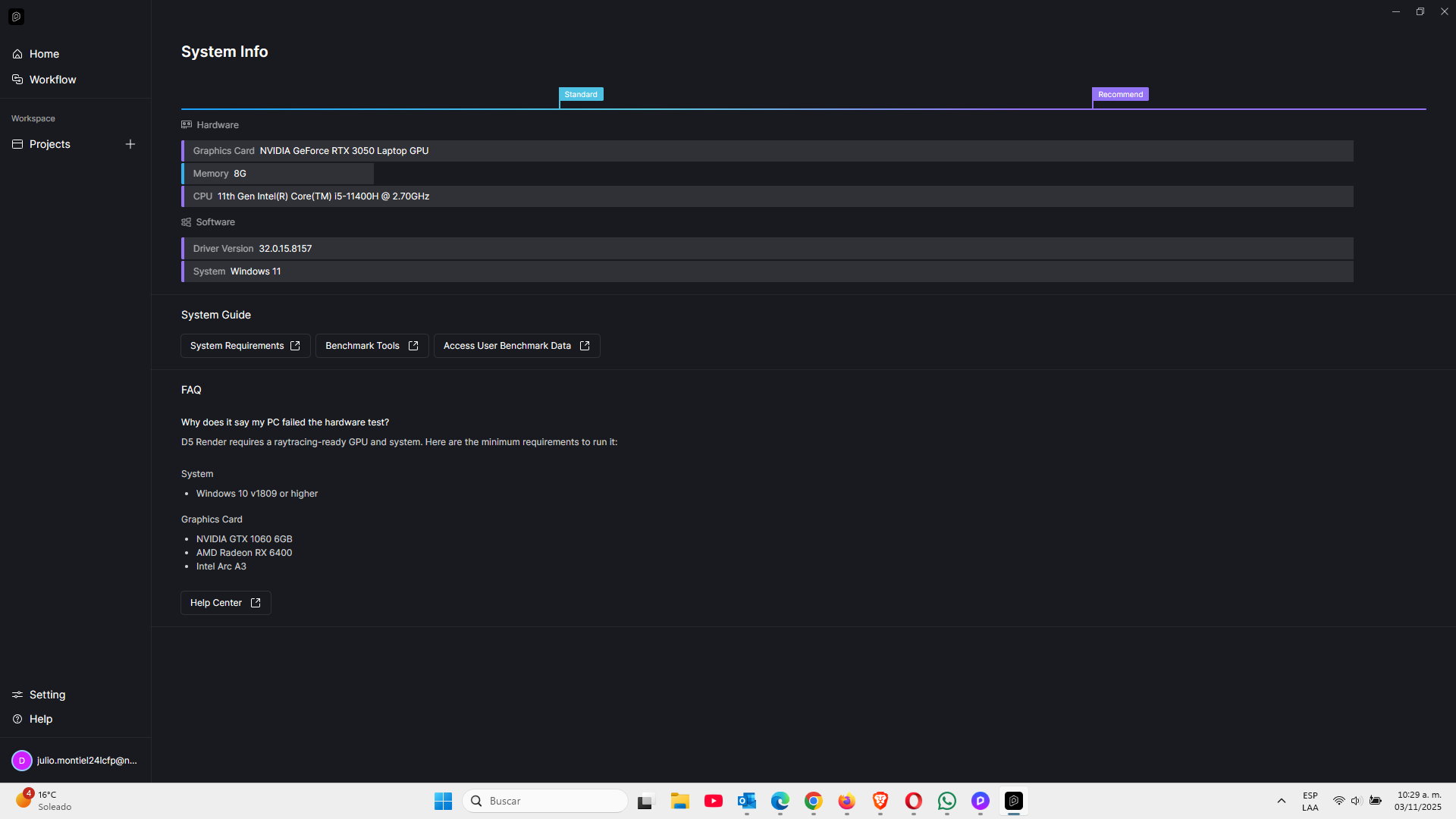
Task: Click the Standard marker on performance bar
Action: 581,95
